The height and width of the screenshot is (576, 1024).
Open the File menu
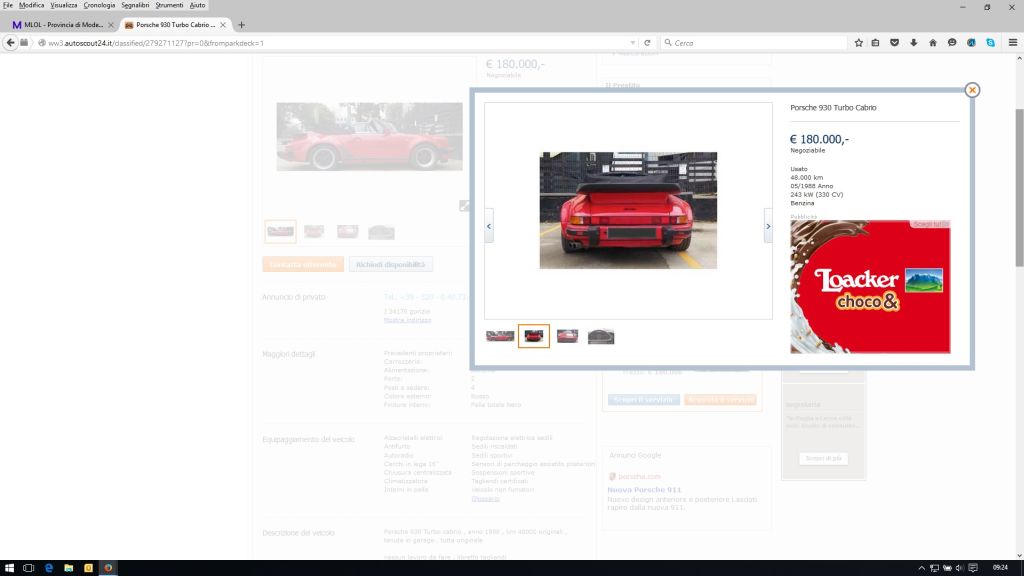pyautogui.click(x=8, y=5)
